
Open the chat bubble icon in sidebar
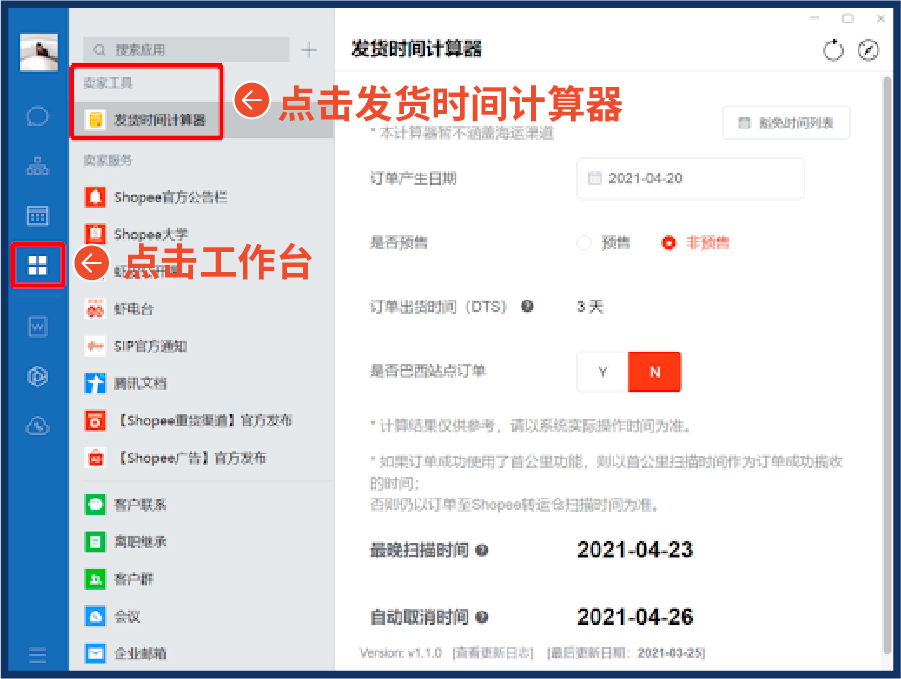(37, 116)
